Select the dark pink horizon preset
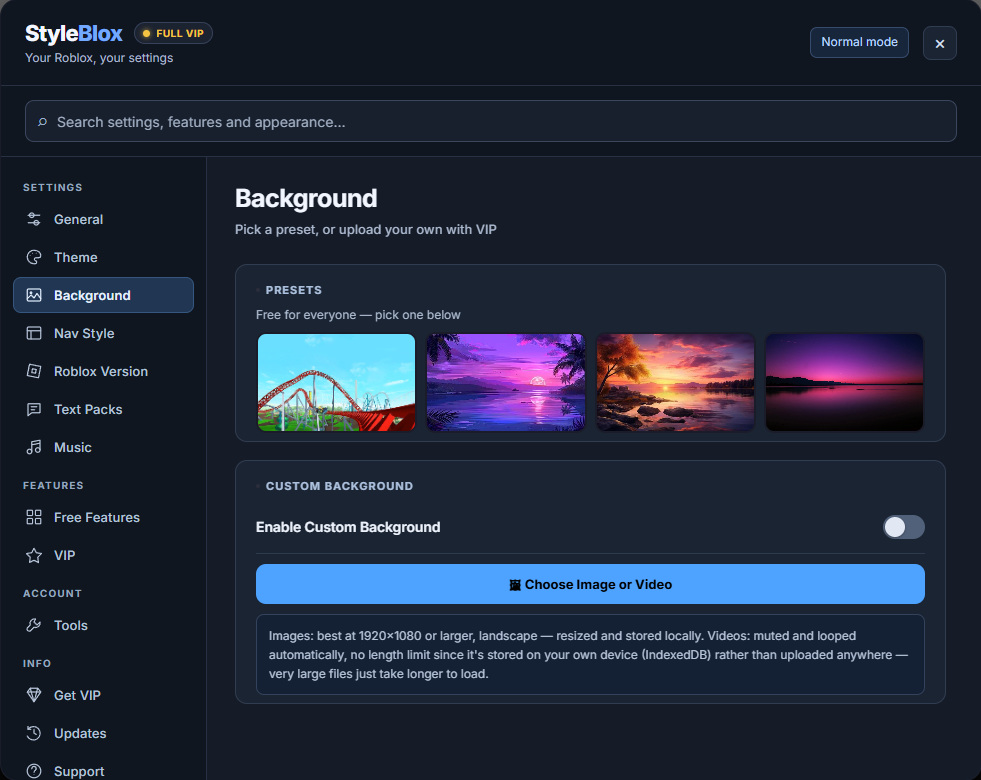 [x=844, y=382]
